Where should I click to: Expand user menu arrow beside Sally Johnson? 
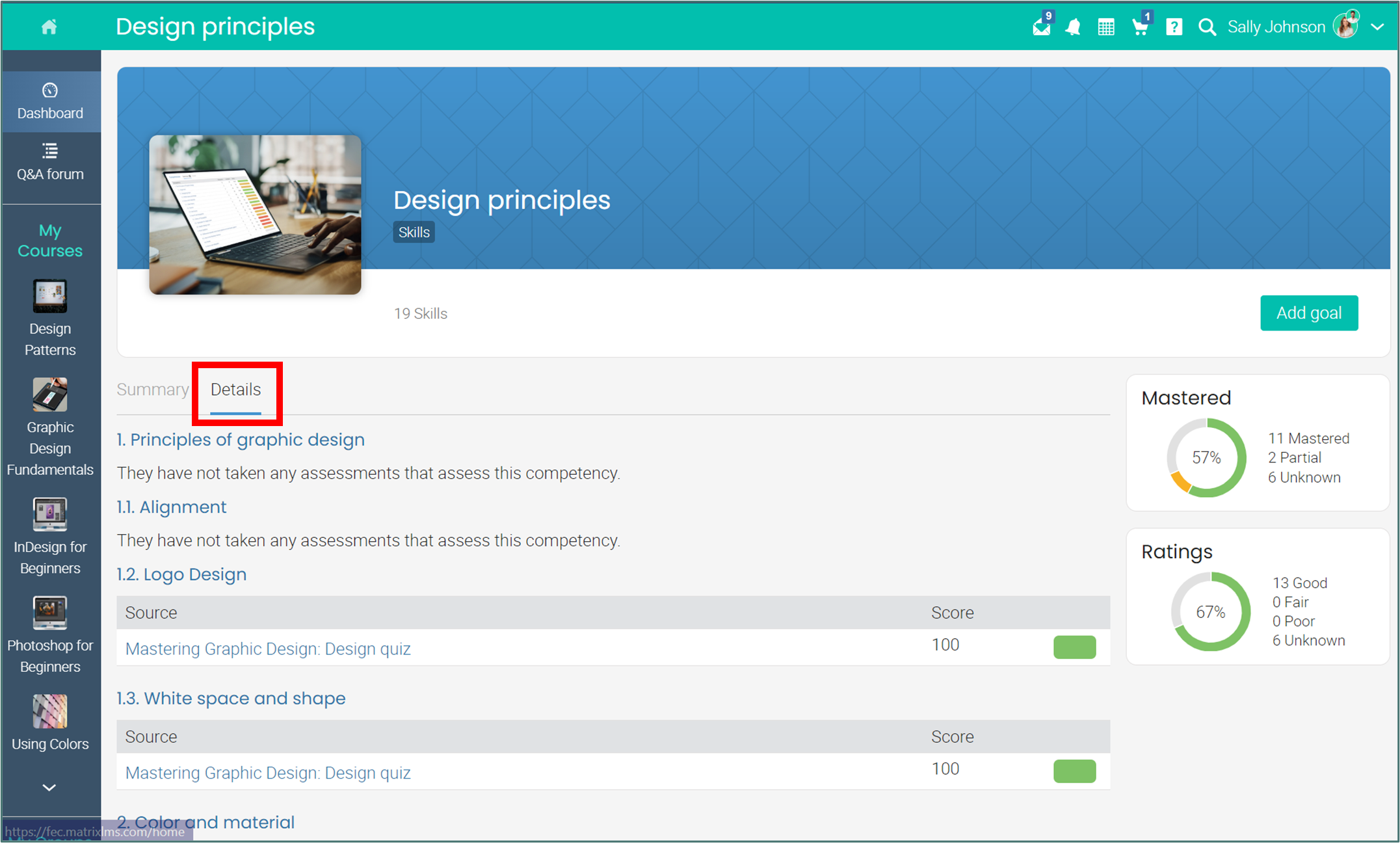click(x=1377, y=27)
